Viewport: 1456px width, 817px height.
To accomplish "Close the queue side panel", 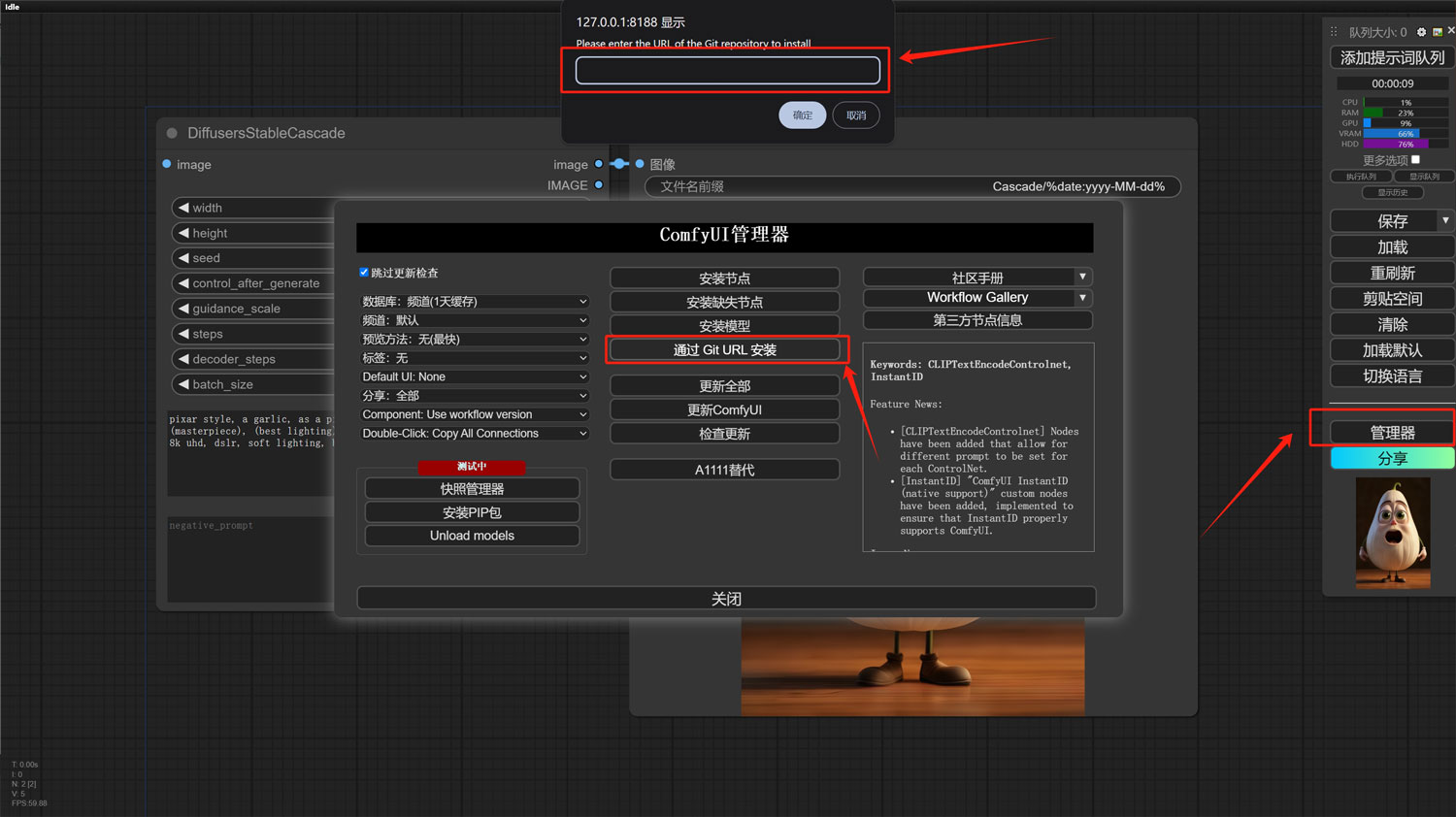I will point(1451,31).
